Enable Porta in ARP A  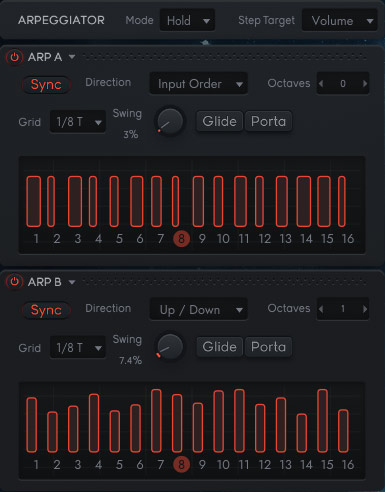point(268,121)
